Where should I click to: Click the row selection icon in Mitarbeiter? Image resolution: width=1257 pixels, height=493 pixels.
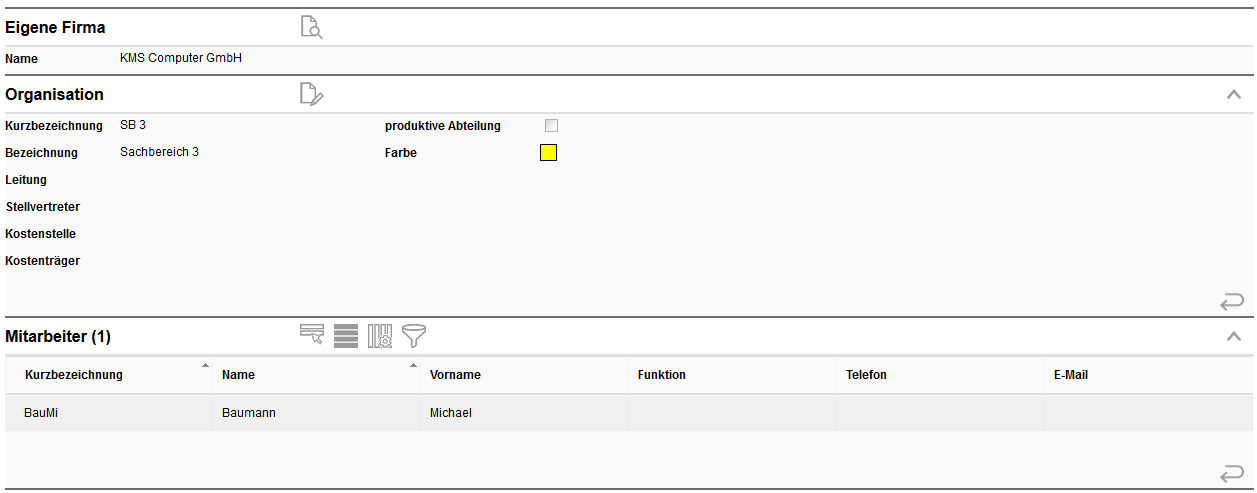pyautogui.click(x=312, y=336)
